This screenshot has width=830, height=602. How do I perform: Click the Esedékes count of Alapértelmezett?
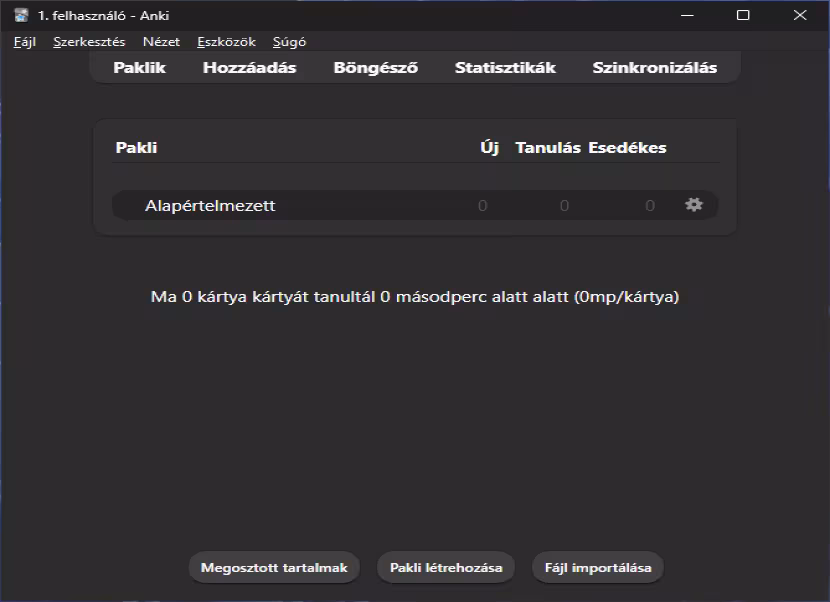click(x=650, y=205)
